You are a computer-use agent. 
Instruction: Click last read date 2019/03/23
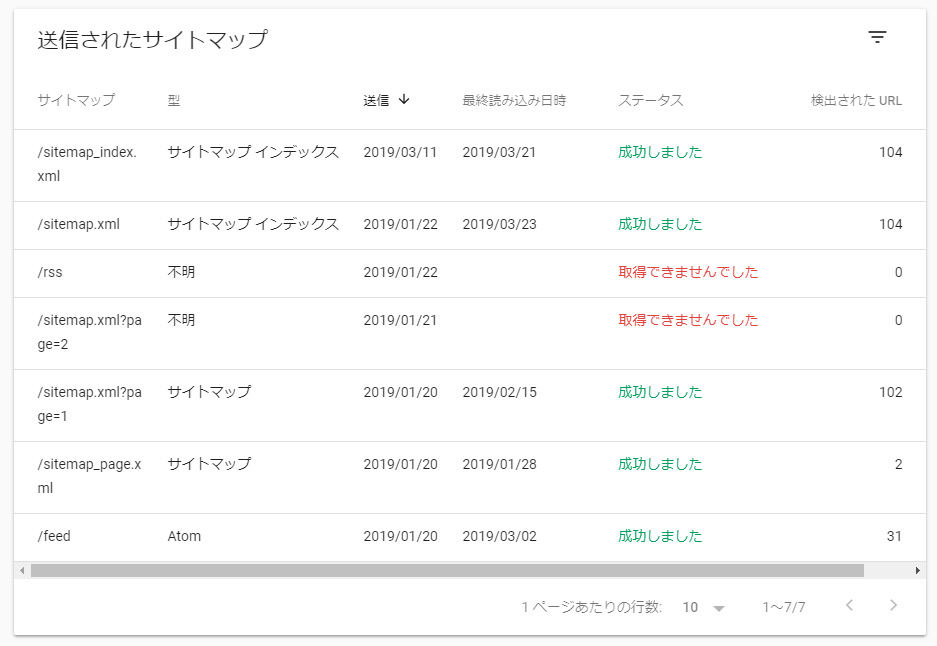coord(499,224)
